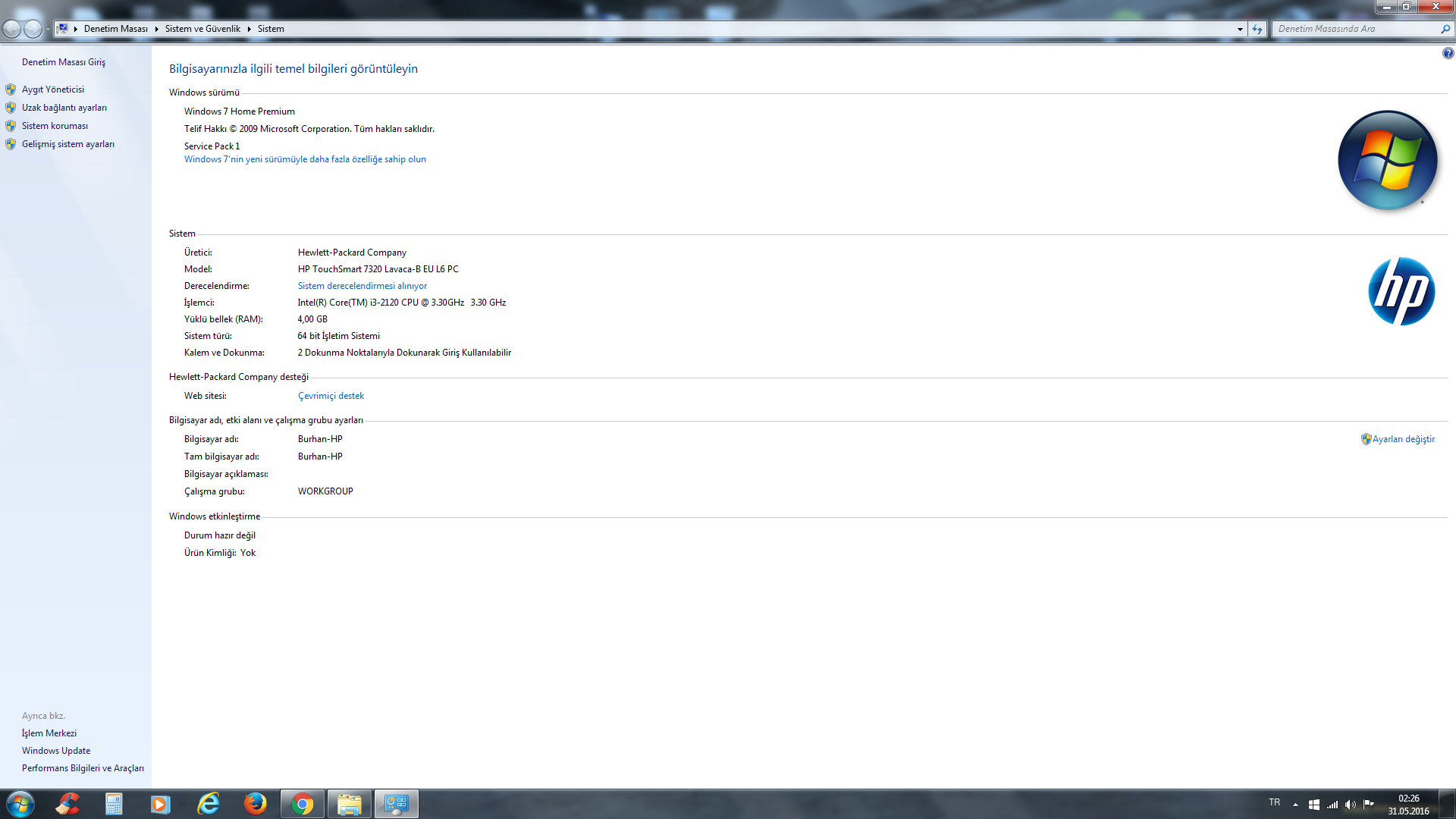Open the clock showing 02:26
Image resolution: width=1456 pixels, height=819 pixels.
(1408, 805)
